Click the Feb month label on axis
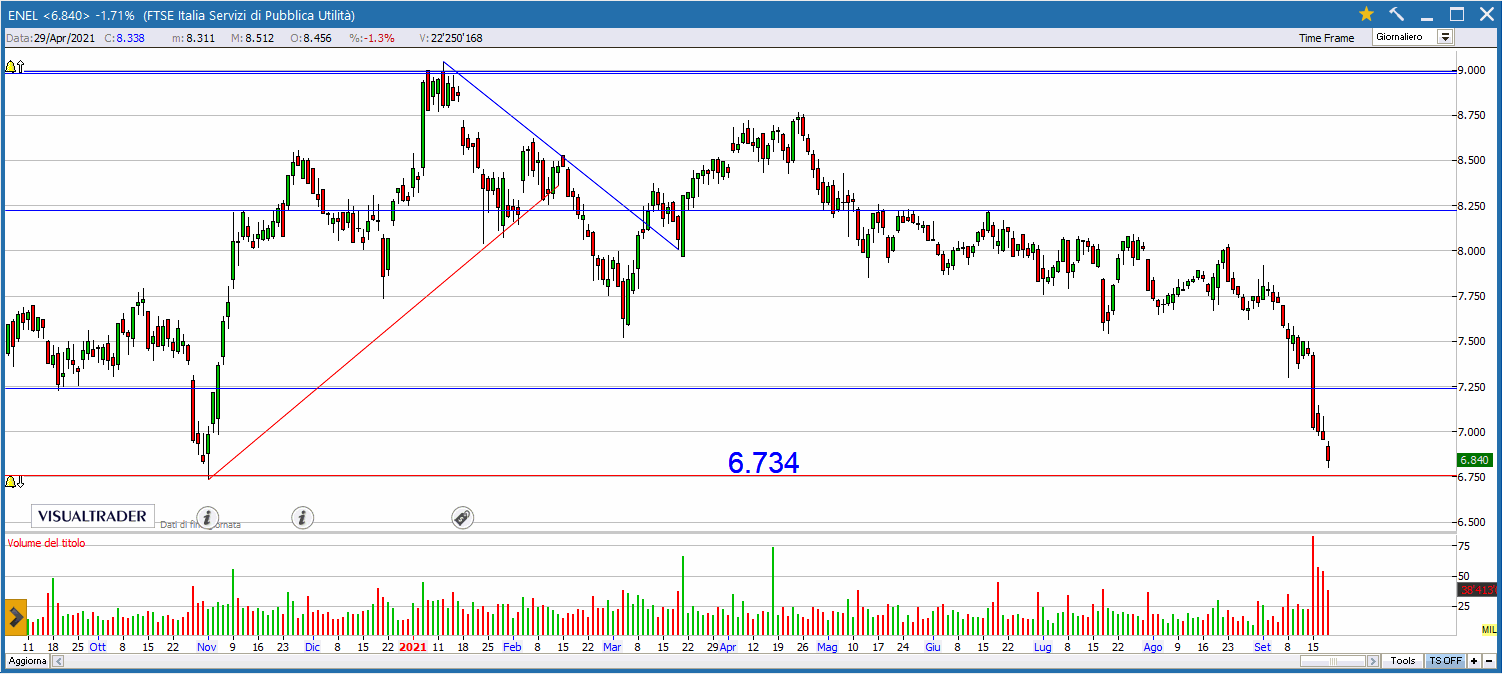The height and width of the screenshot is (674, 1502). pos(512,647)
